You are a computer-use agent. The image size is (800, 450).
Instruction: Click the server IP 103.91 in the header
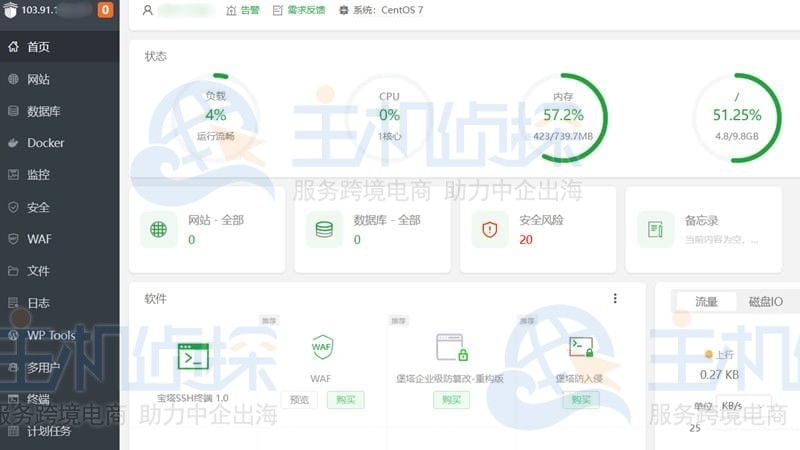39,10
